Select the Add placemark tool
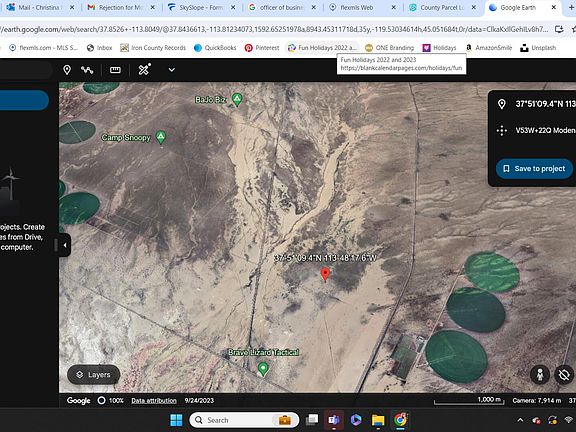Screen dimensions: 576x432 (67, 70)
